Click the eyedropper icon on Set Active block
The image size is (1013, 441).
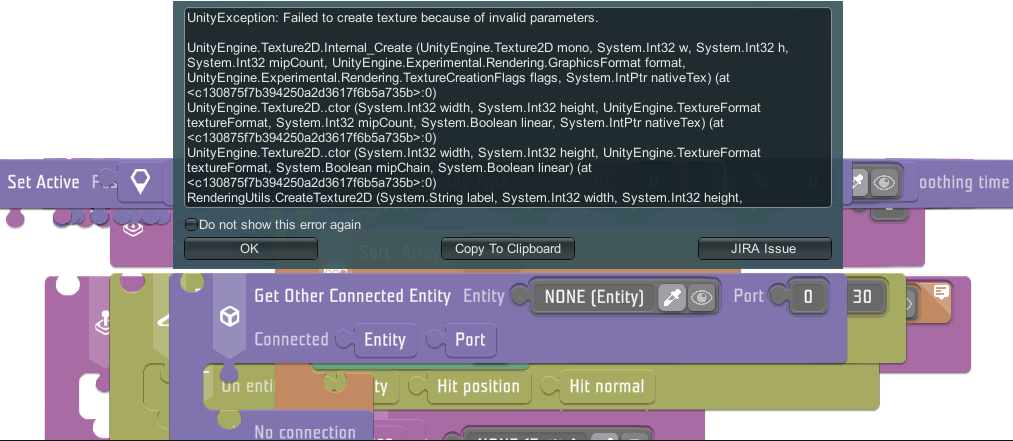click(x=857, y=183)
